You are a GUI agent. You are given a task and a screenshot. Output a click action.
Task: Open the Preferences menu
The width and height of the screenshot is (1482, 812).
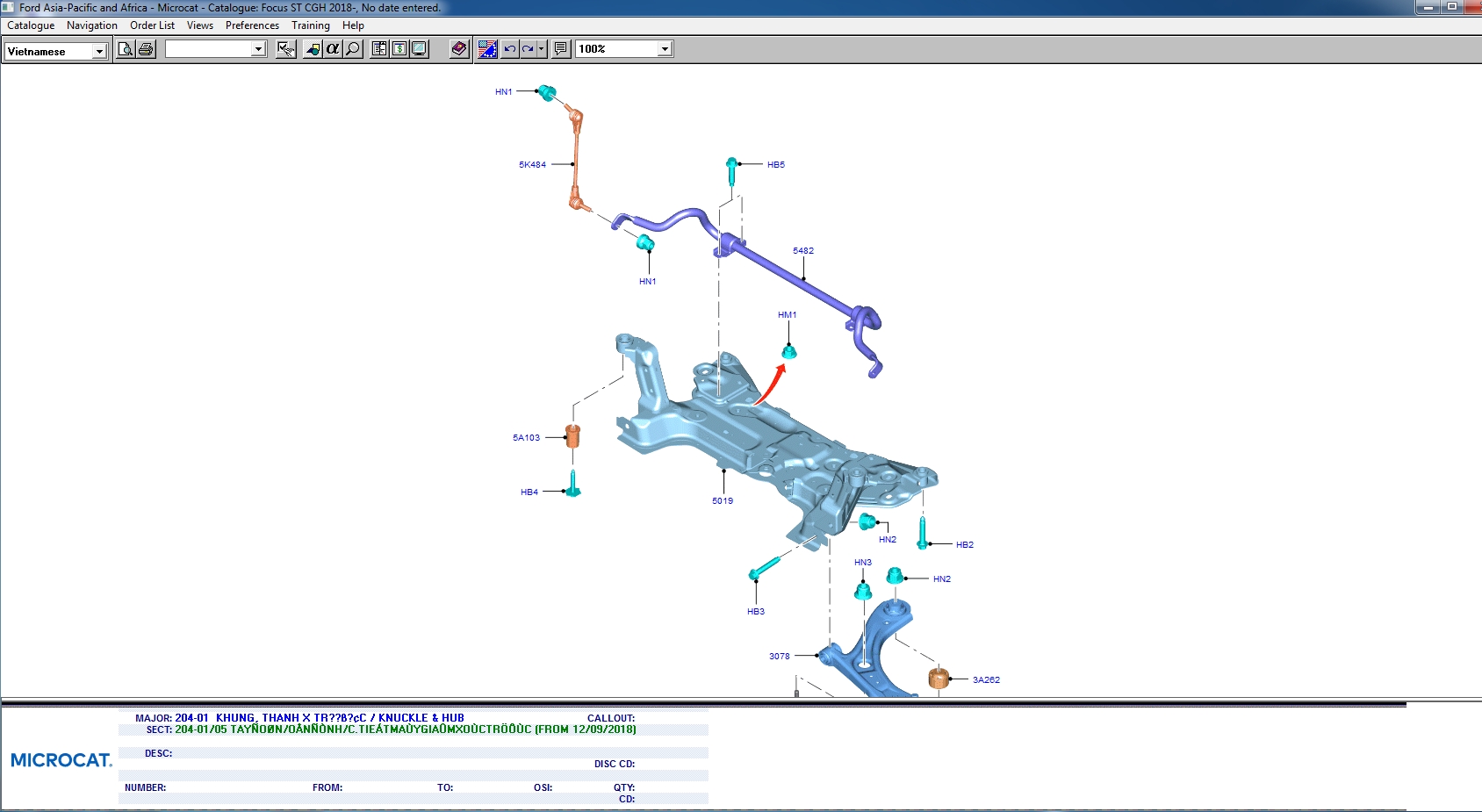[252, 25]
